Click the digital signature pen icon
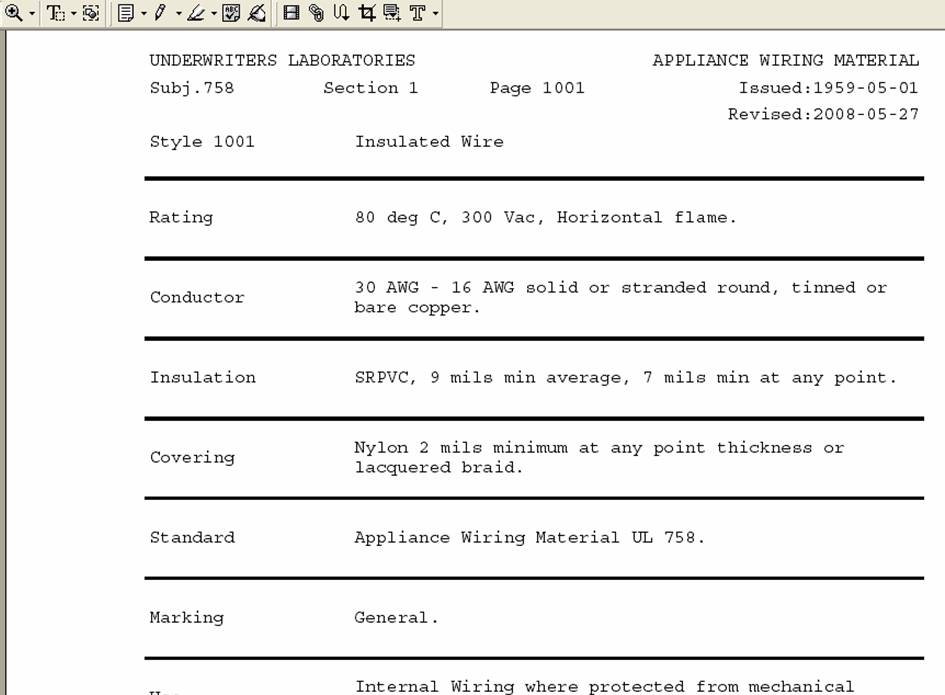The width and height of the screenshot is (945, 695). (x=256, y=13)
